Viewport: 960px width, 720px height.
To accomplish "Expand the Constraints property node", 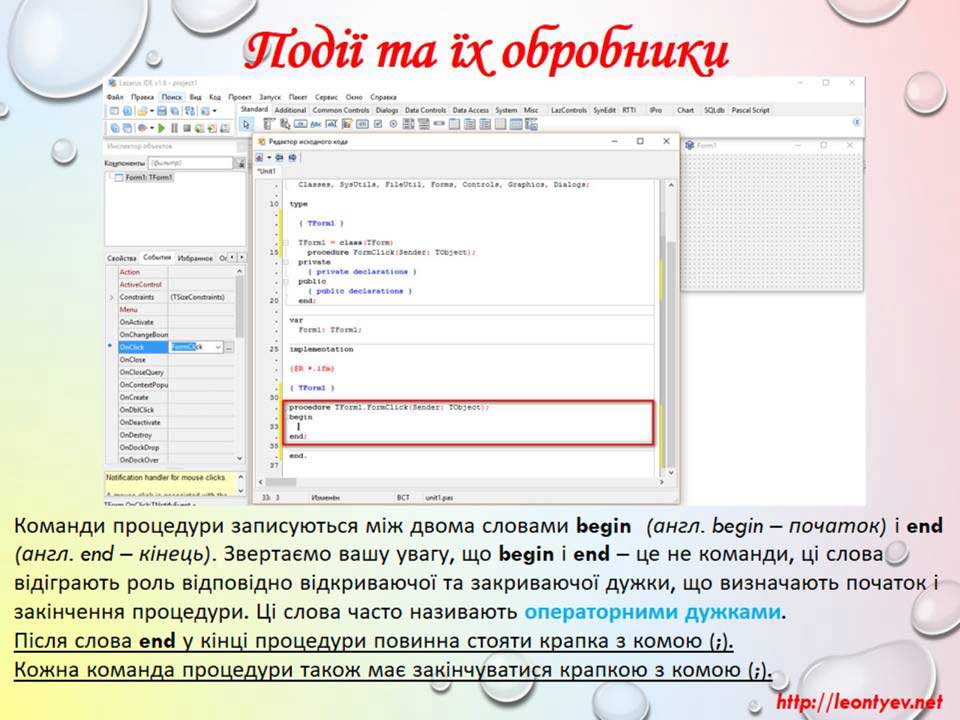I will pos(111,298).
